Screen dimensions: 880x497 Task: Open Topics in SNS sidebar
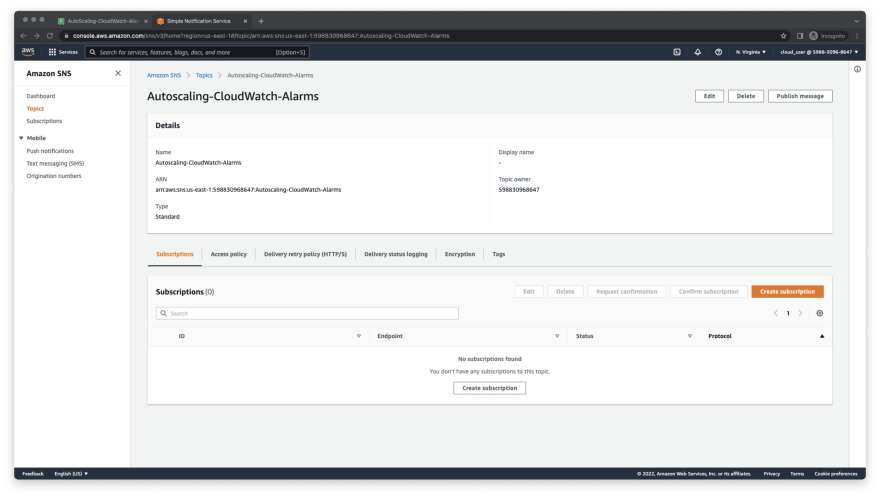coord(35,109)
